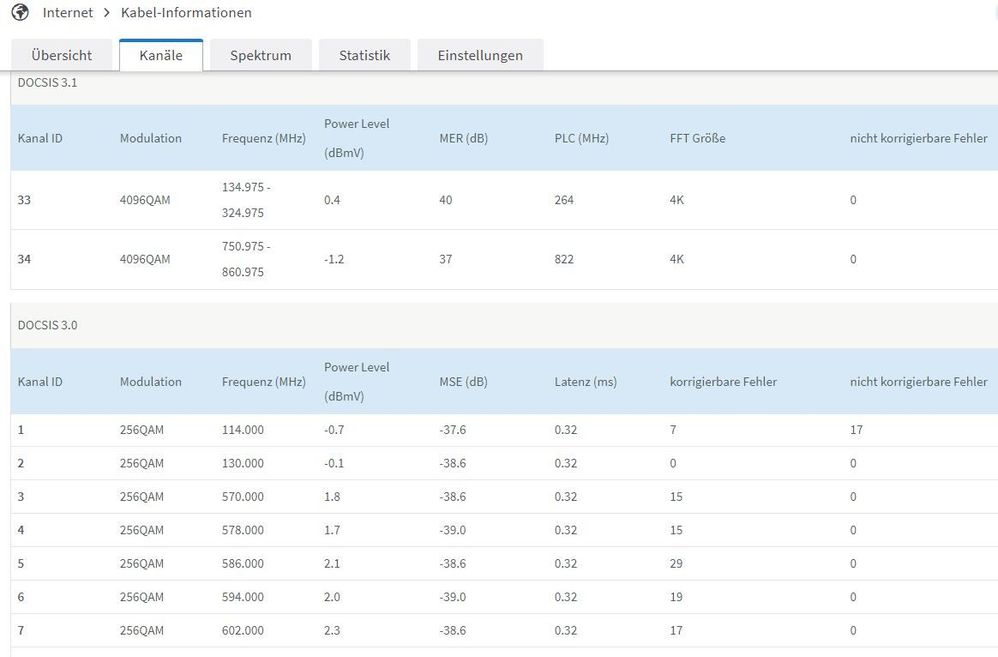Click the globe icon beside Internet
998x657 pixels.
(20, 13)
